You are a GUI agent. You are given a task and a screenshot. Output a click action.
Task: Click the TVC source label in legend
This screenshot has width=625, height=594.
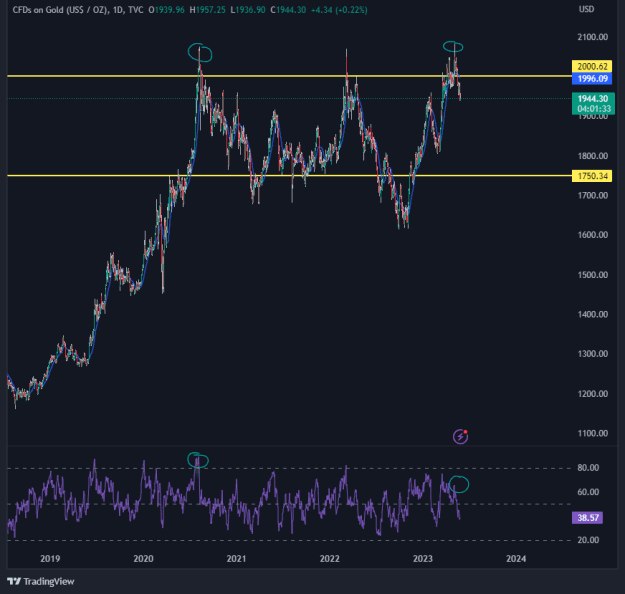coord(136,10)
